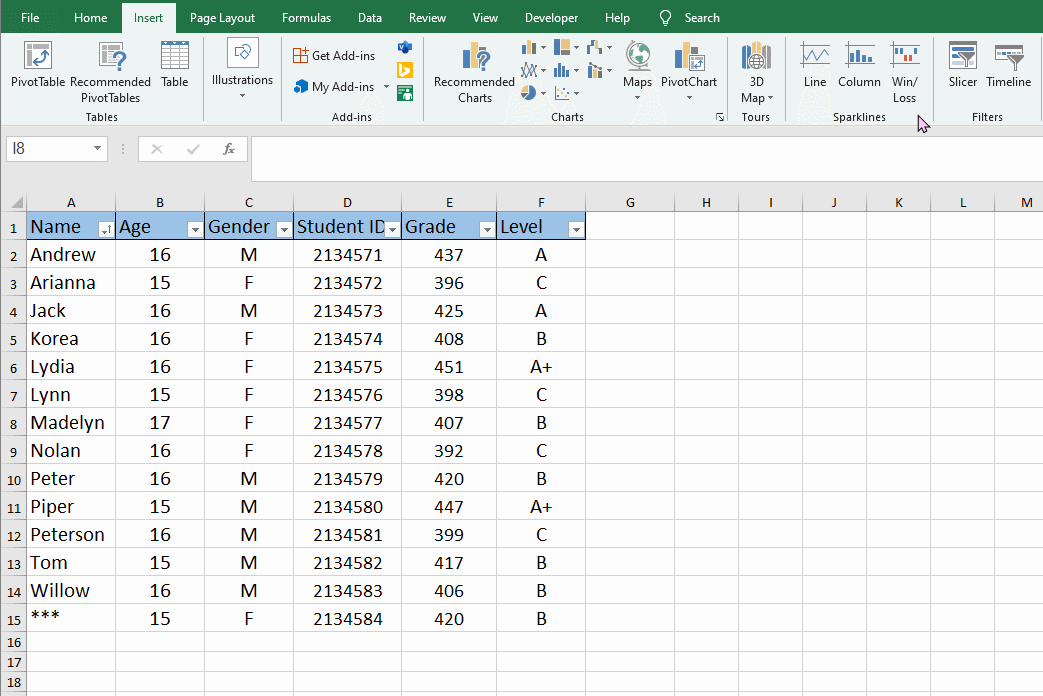Open Recommended PivotTables
1043x696 pixels.
point(110,73)
